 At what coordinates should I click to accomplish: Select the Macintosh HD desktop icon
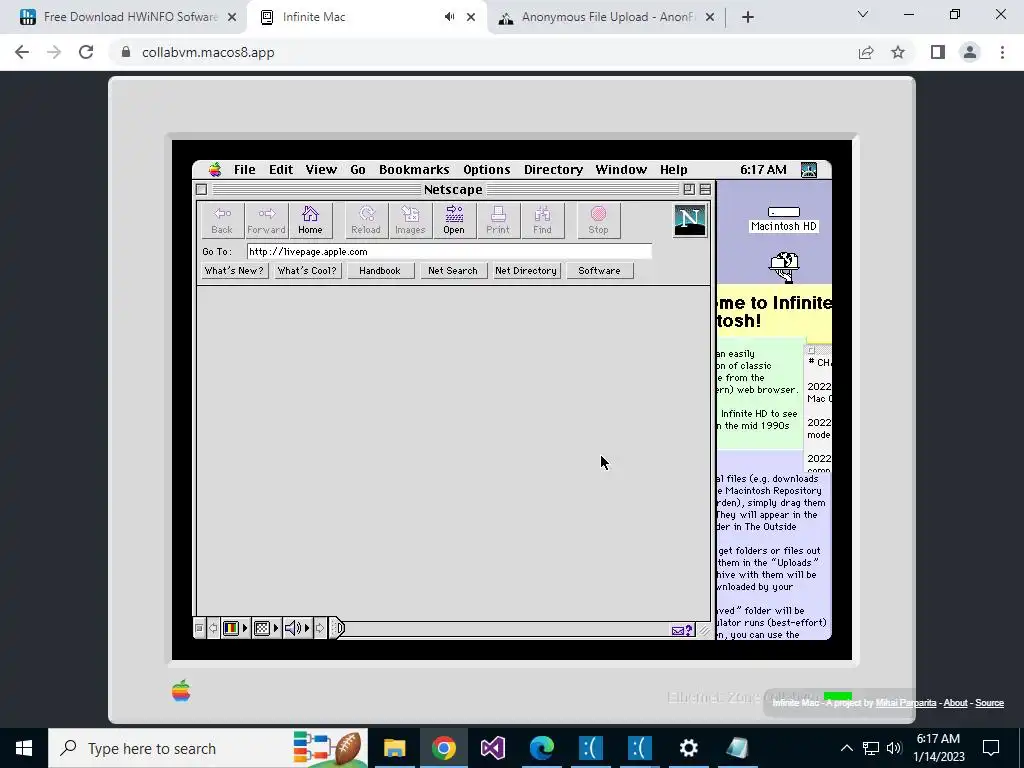pos(784,220)
